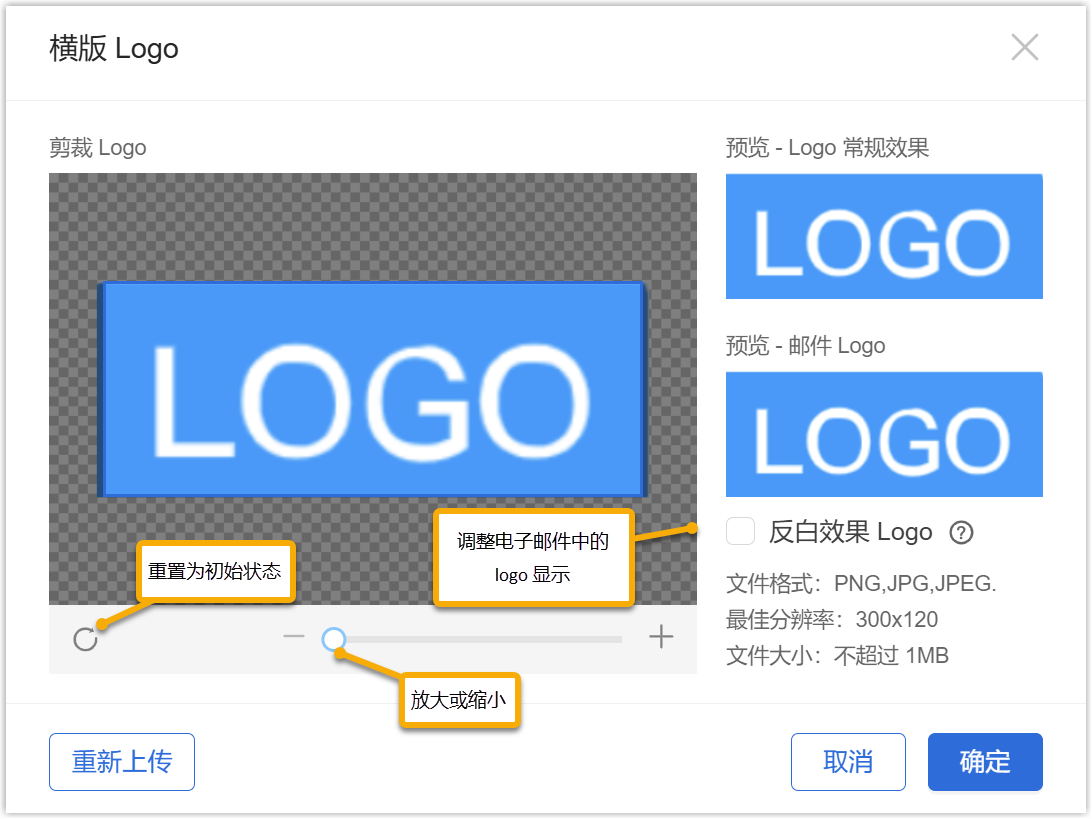Click the 最佳分辨率 300x120 text
This screenshot has height=819, width=1092.
(832, 620)
